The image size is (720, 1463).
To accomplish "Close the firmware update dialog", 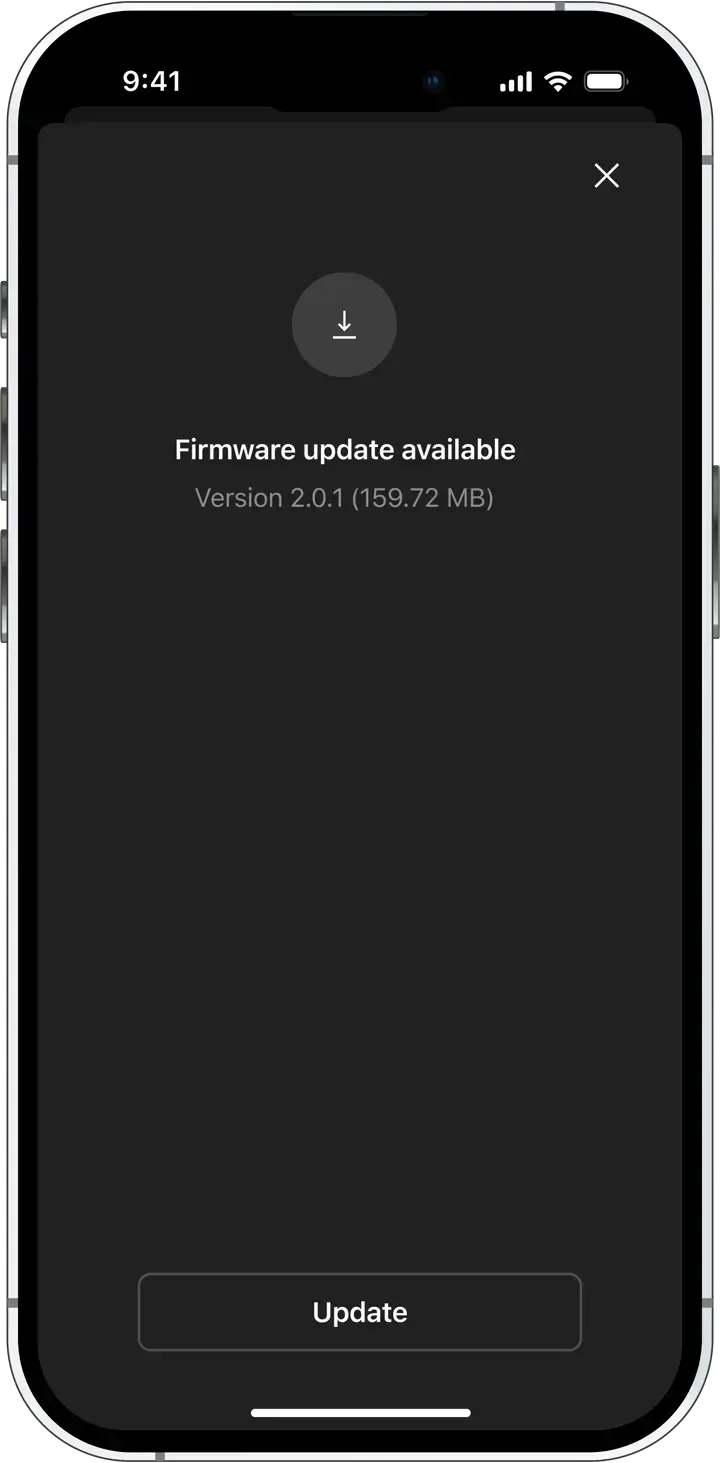I will tap(607, 176).
